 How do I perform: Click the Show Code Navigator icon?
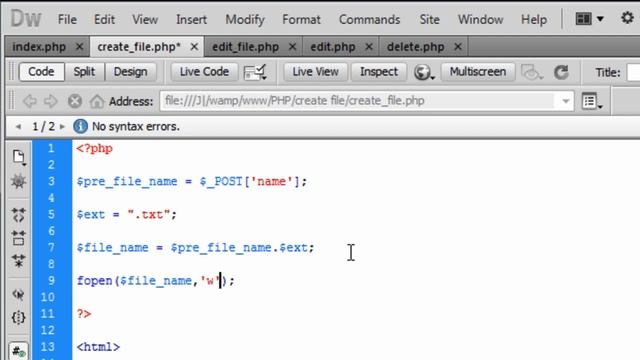[x=18, y=181]
